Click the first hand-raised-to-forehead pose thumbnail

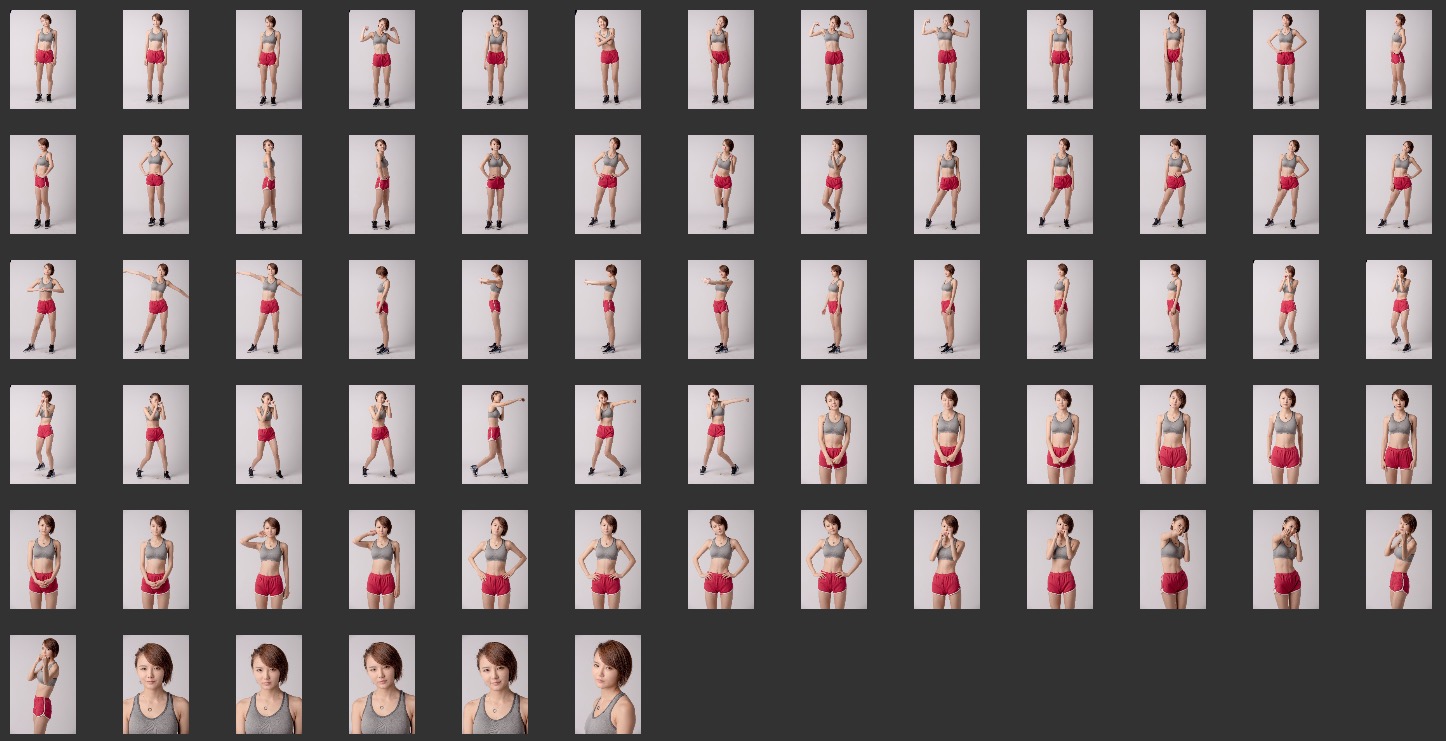269,559
